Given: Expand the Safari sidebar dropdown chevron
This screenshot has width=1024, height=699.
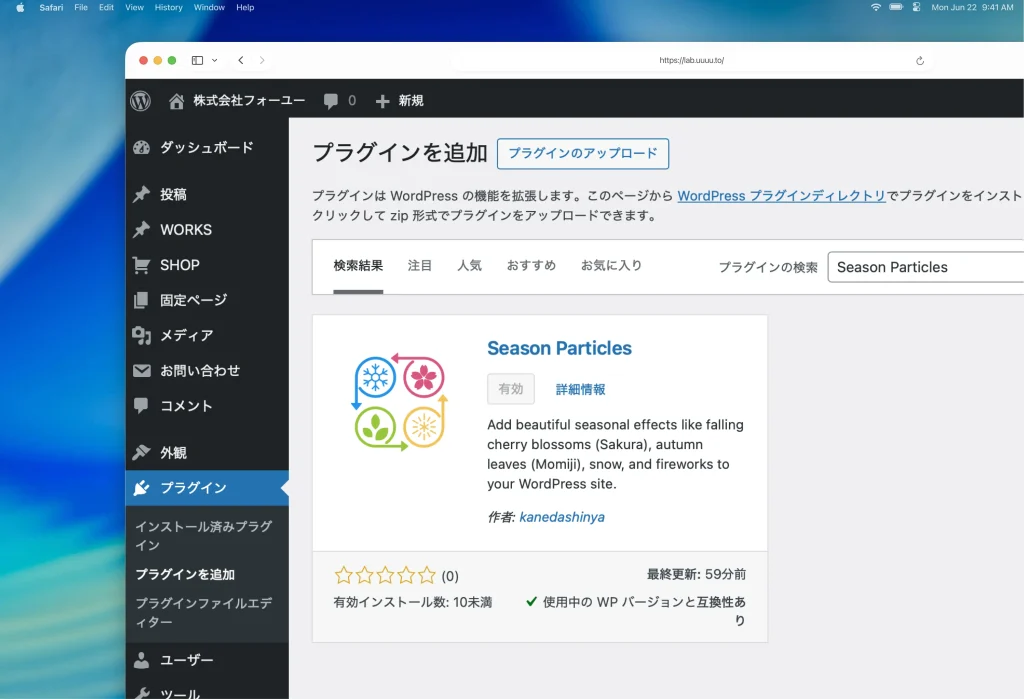Looking at the screenshot, I should (x=214, y=60).
